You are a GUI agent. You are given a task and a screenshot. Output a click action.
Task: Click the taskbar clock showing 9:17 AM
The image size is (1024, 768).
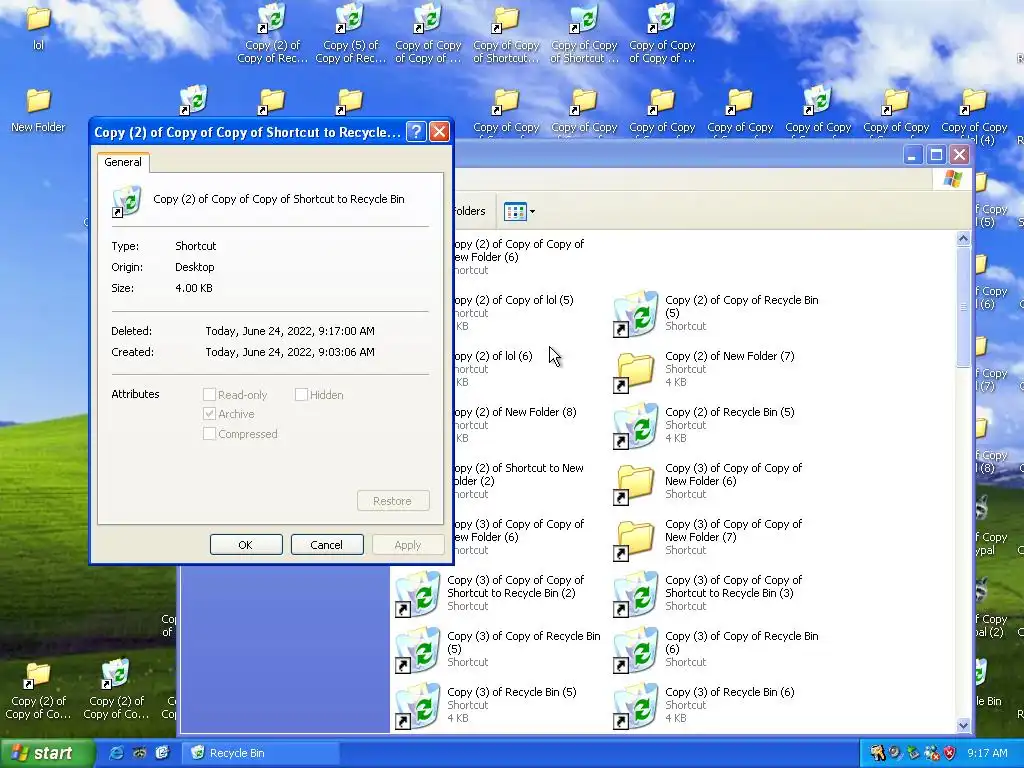tap(987, 753)
